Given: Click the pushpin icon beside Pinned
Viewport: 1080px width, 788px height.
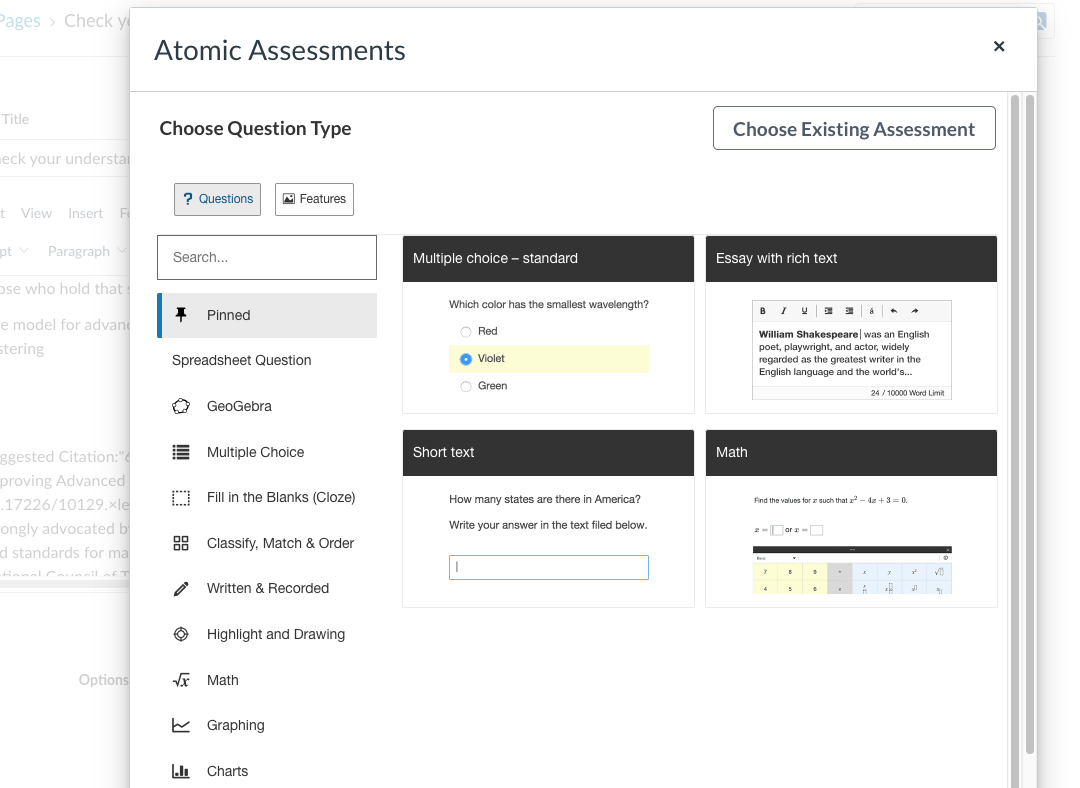Looking at the screenshot, I should point(181,315).
